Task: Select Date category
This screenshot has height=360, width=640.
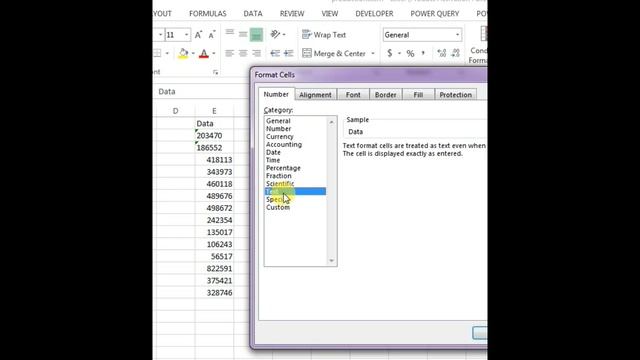Action: [x=273, y=152]
